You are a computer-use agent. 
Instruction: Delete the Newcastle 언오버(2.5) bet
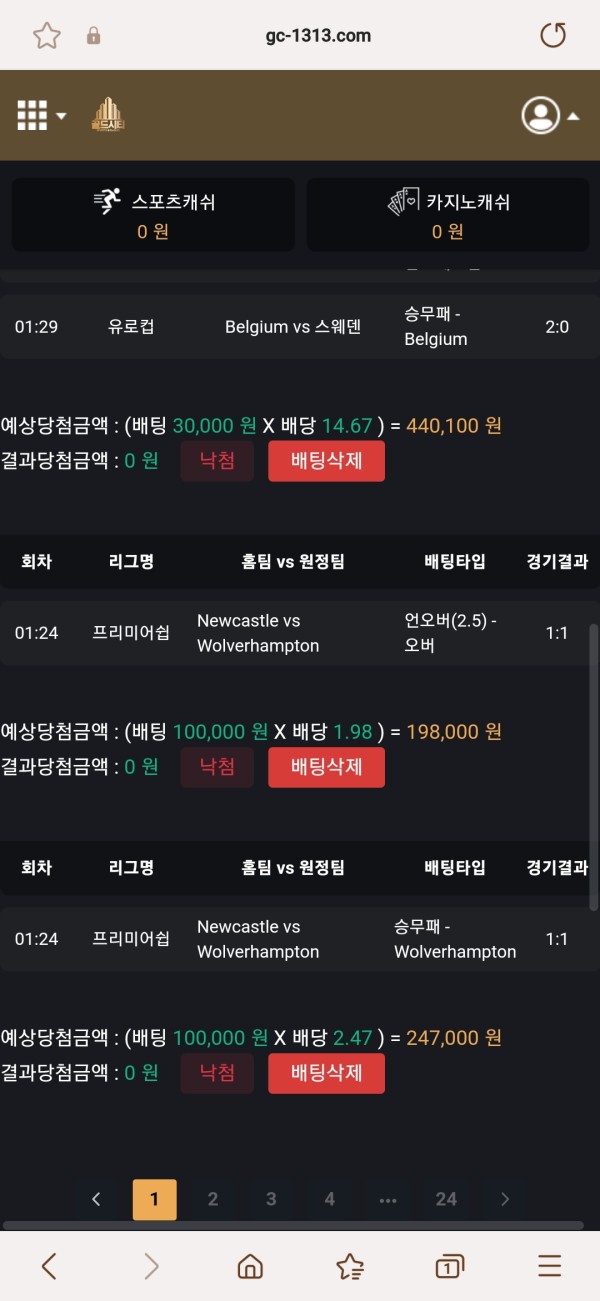point(326,767)
